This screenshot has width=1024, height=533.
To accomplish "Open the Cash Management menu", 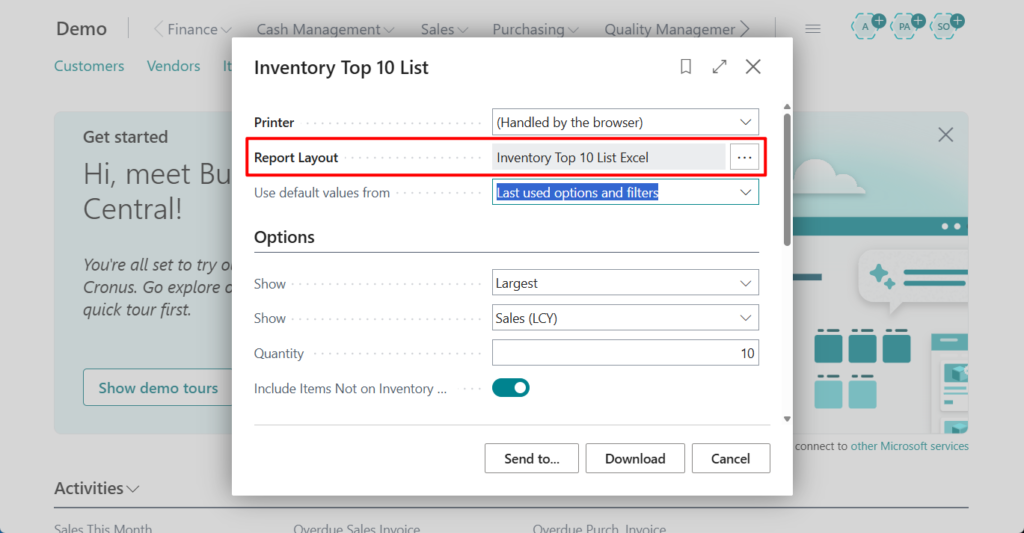I will click(x=325, y=30).
